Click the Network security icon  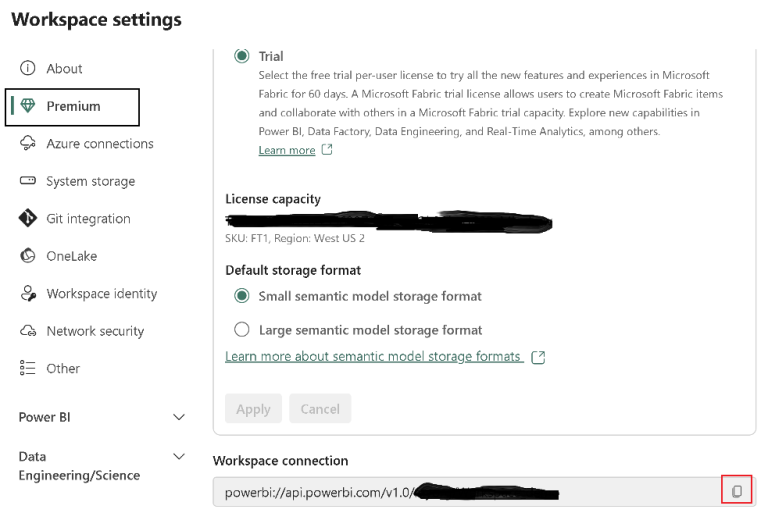point(28,331)
